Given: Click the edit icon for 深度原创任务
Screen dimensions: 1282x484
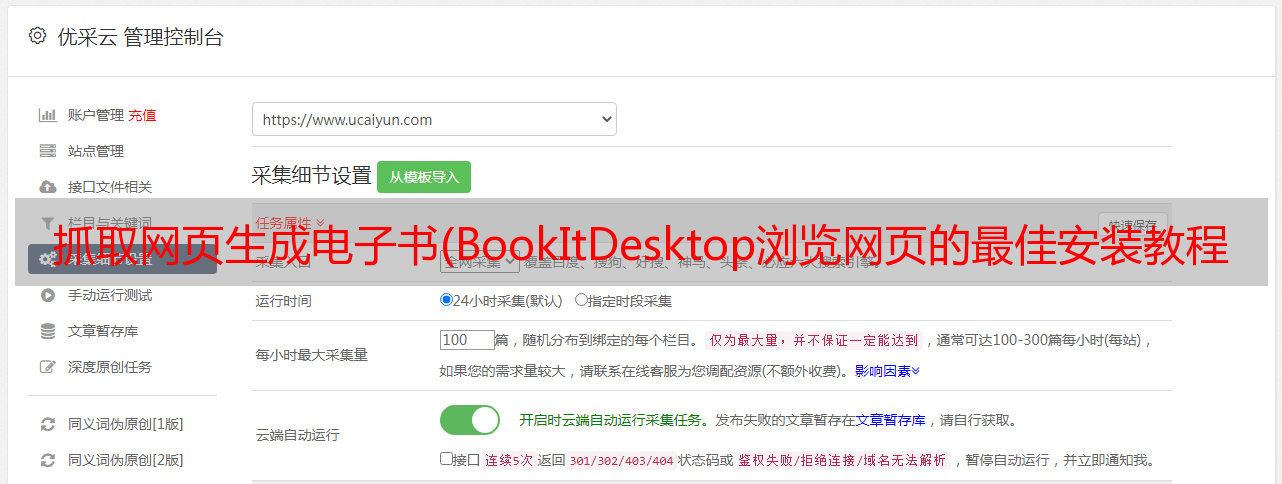Looking at the screenshot, I should [x=47, y=367].
